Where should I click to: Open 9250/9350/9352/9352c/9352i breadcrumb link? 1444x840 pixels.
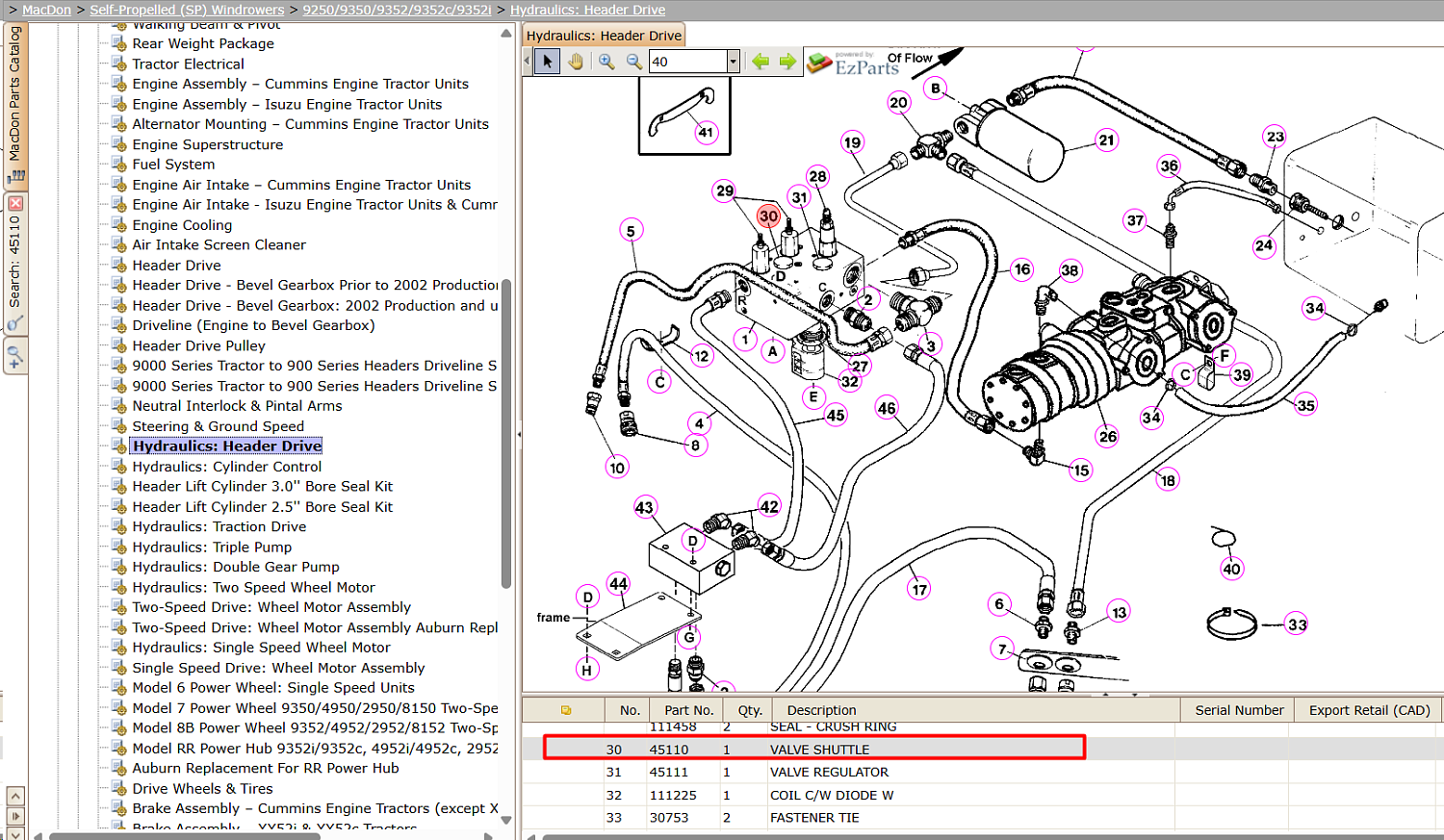397,10
